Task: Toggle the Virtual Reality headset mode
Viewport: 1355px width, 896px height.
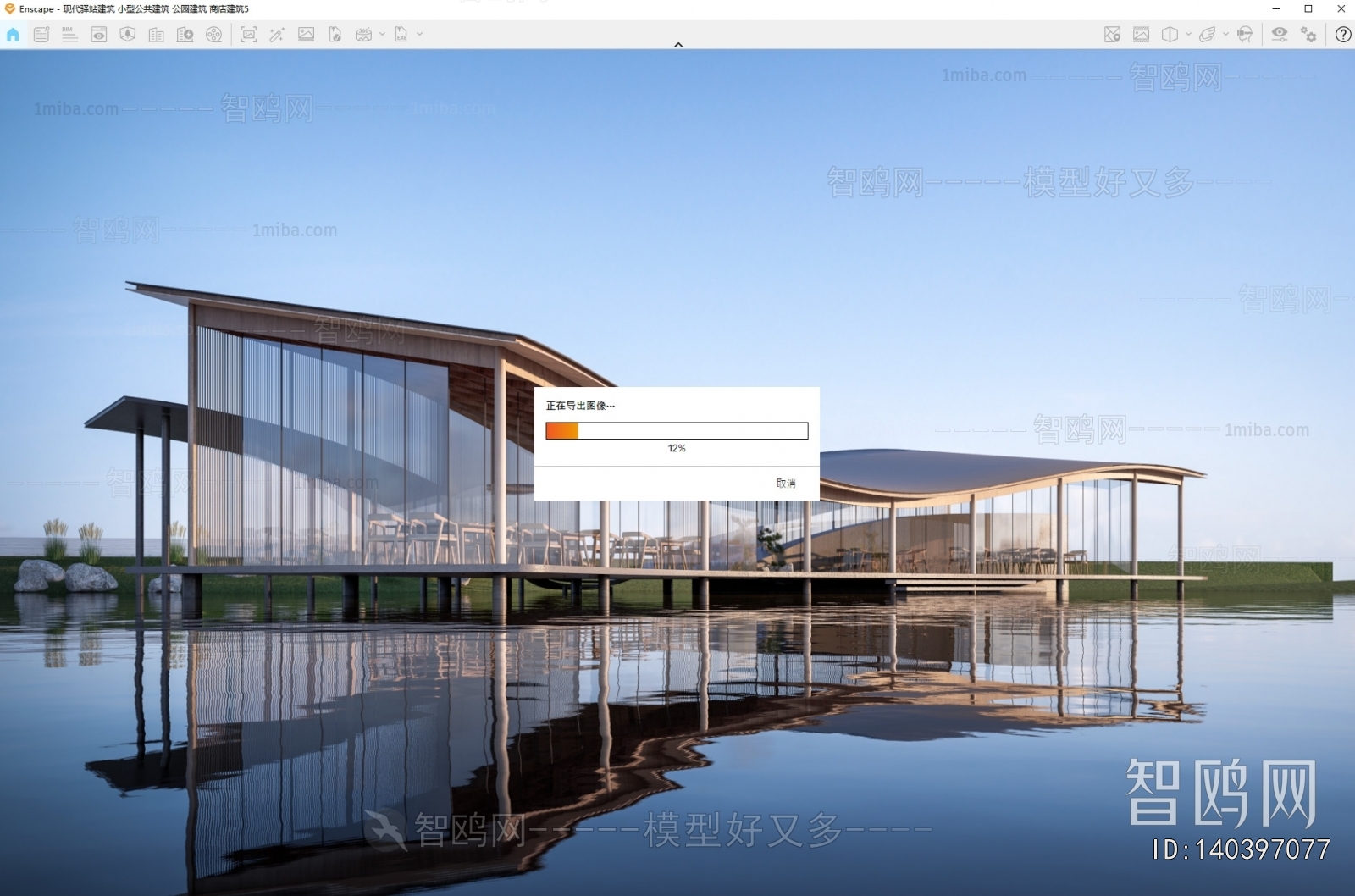Action: [1244, 35]
